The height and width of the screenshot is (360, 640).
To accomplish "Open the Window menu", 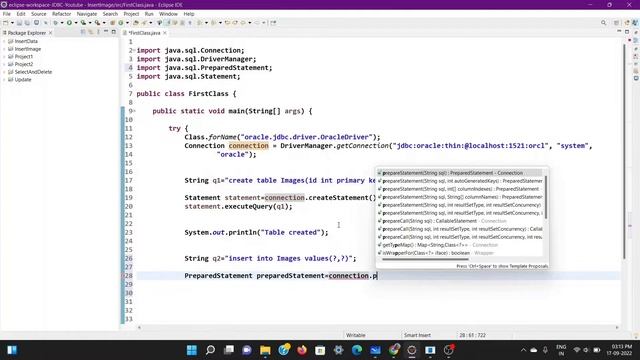I will pyautogui.click(x=168, y=14).
